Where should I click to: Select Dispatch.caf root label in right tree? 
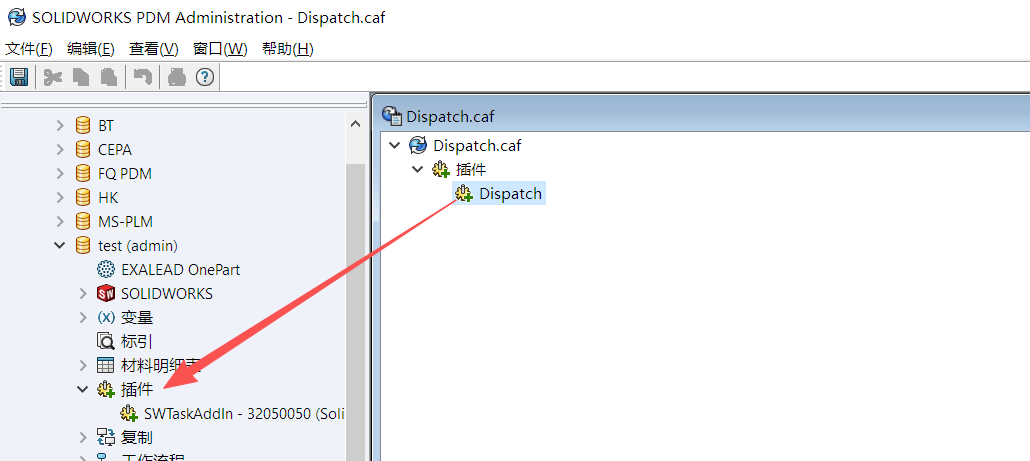pyautogui.click(x=478, y=145)
